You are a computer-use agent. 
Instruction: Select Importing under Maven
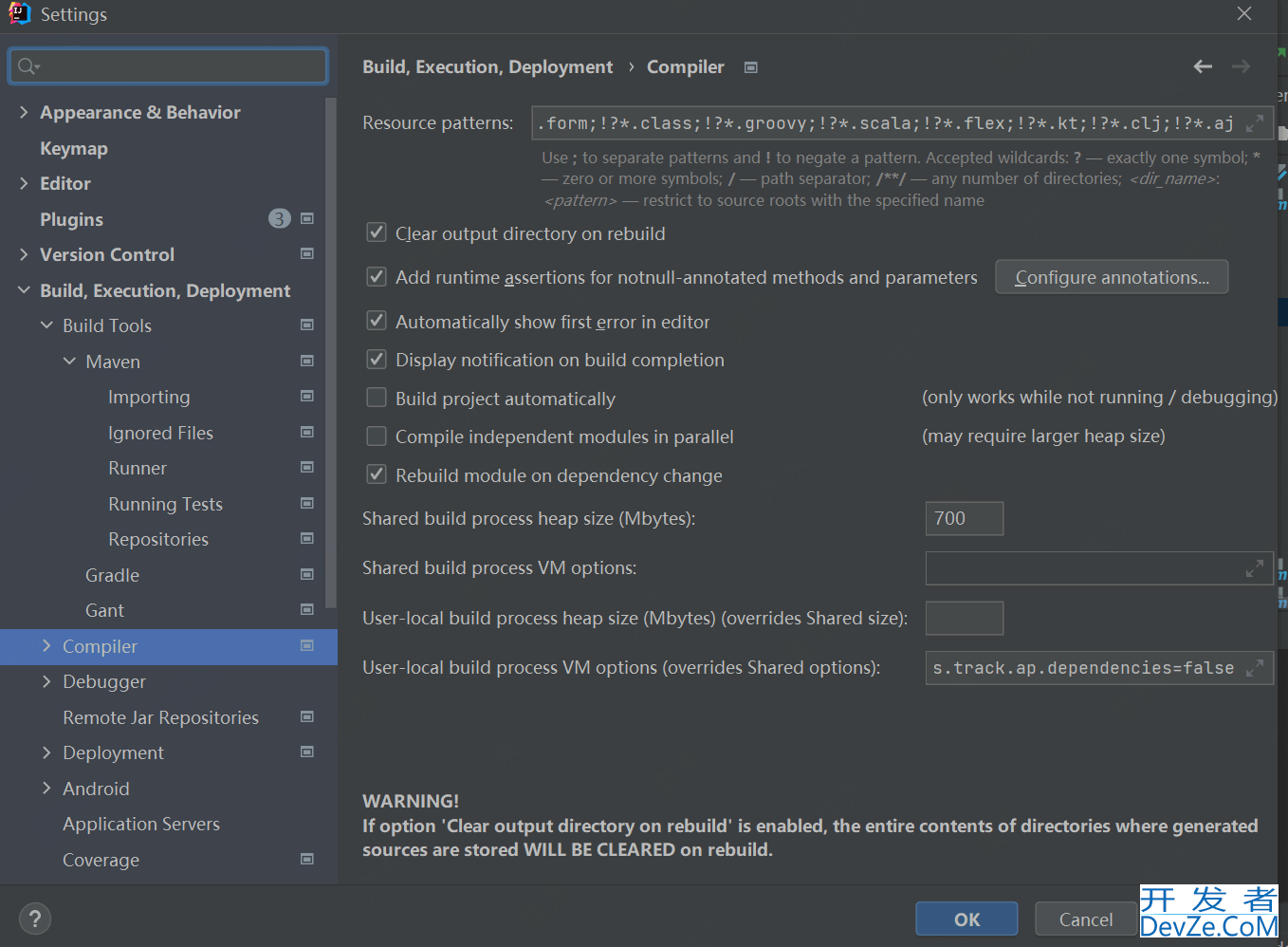pyautogui.click(x=149, y=397)
